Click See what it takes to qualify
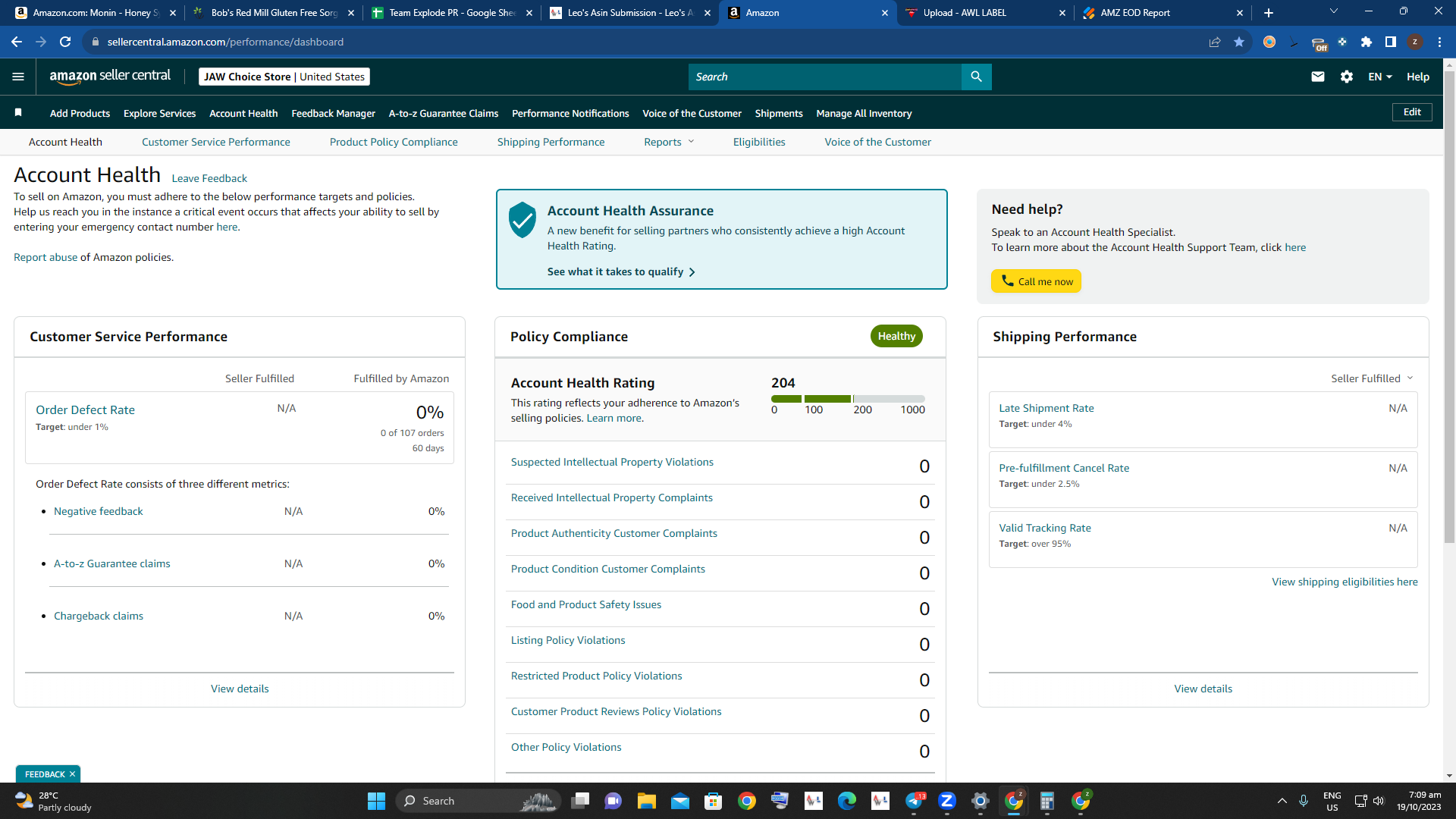This screenshot has width=1456, height=819. tap(621, 271)
